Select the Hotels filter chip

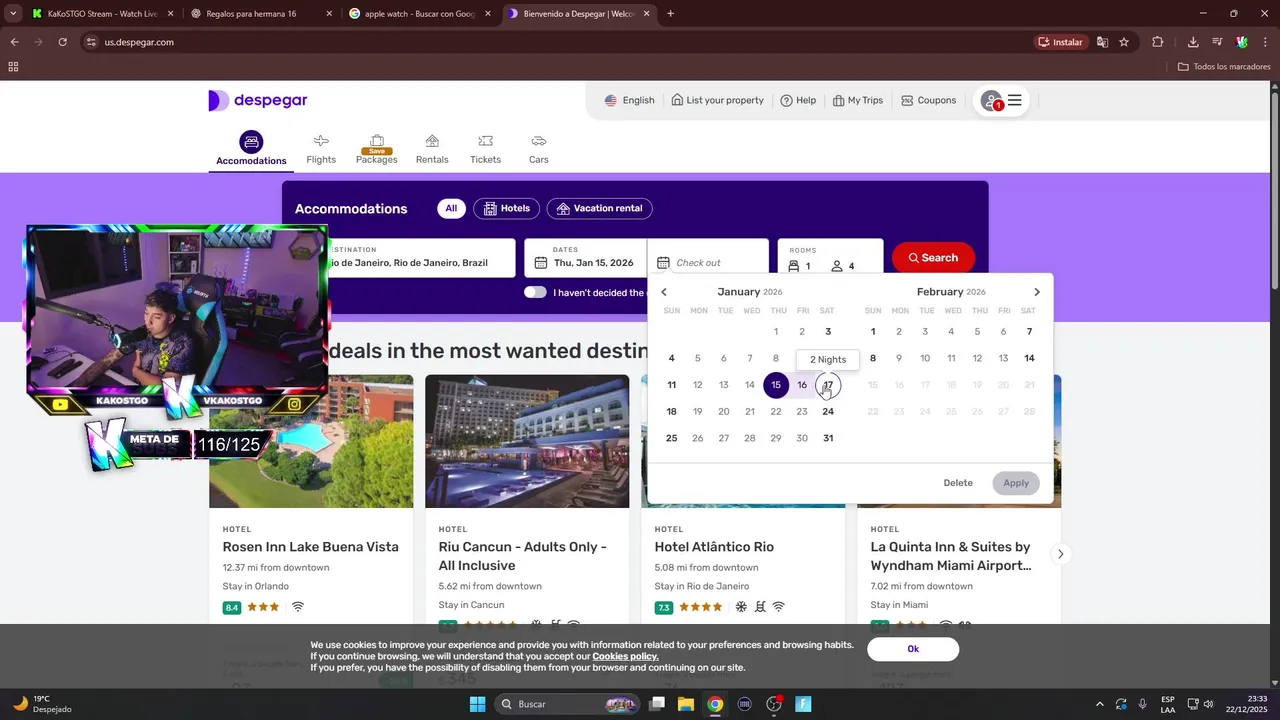tap(506, 209)
